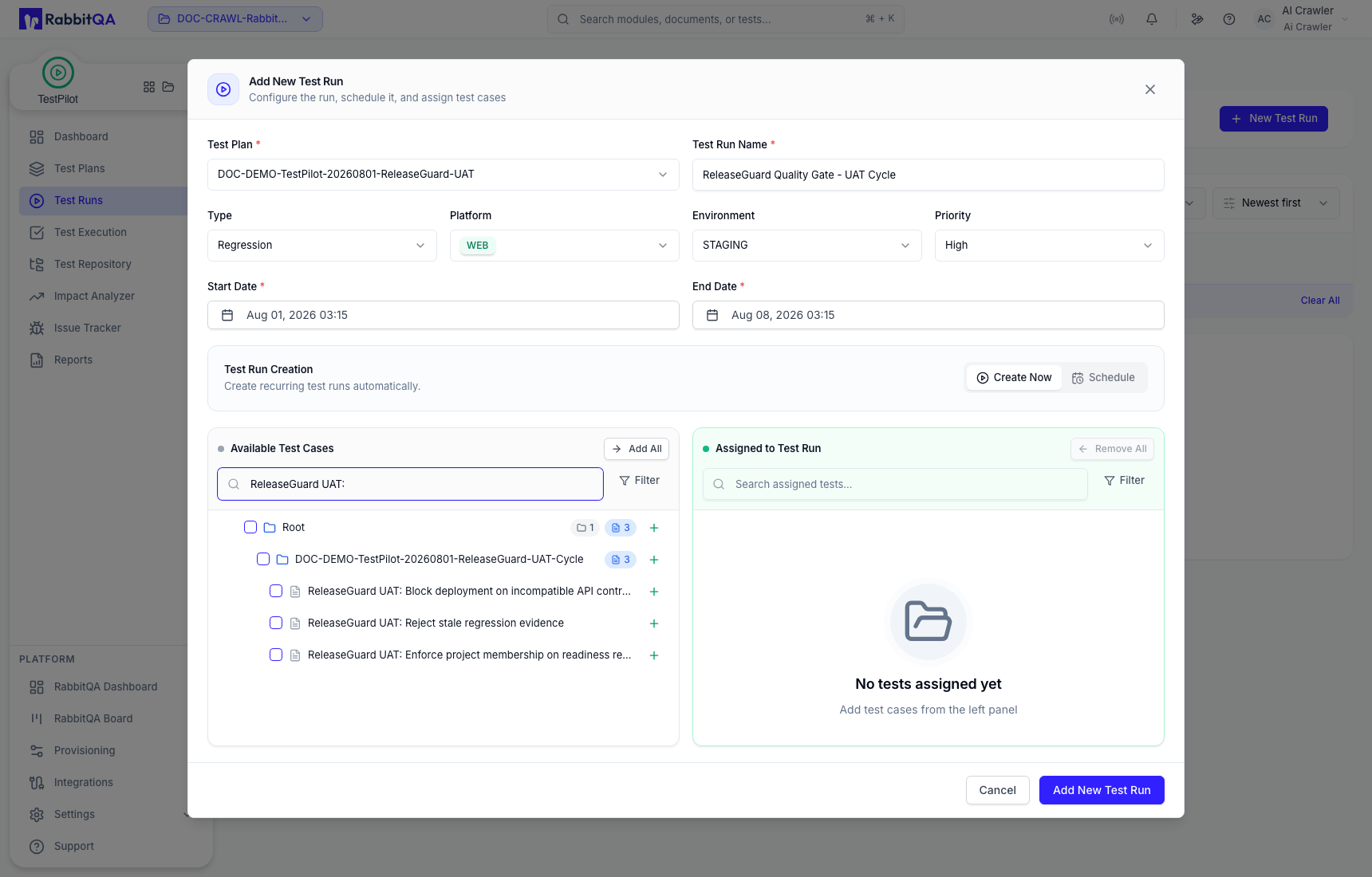The image size is (1372, 877).
Task: Click the header icon left of help
Action: tap(1197, 19)
